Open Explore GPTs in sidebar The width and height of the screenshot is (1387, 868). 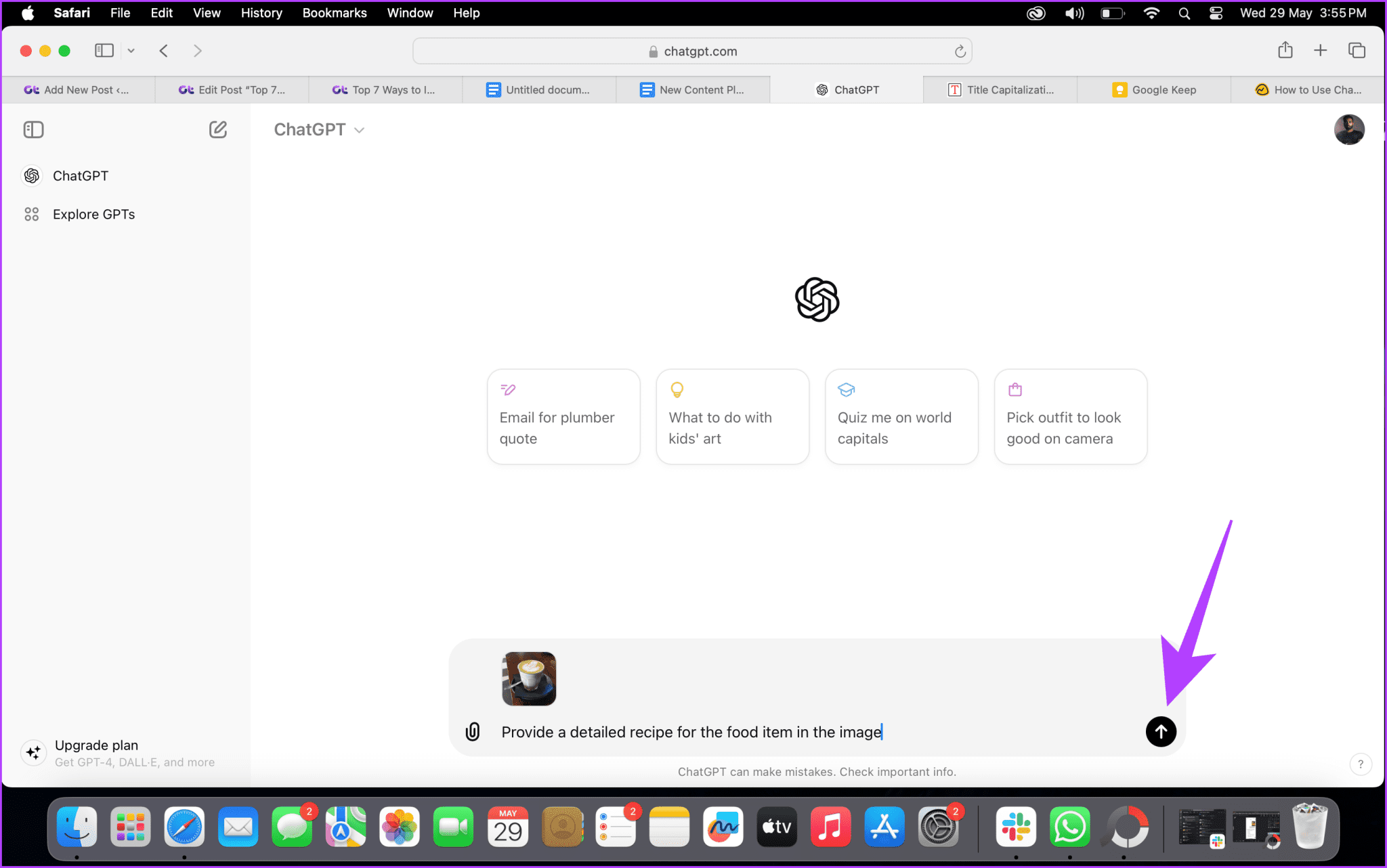click(x=93, y=214)
